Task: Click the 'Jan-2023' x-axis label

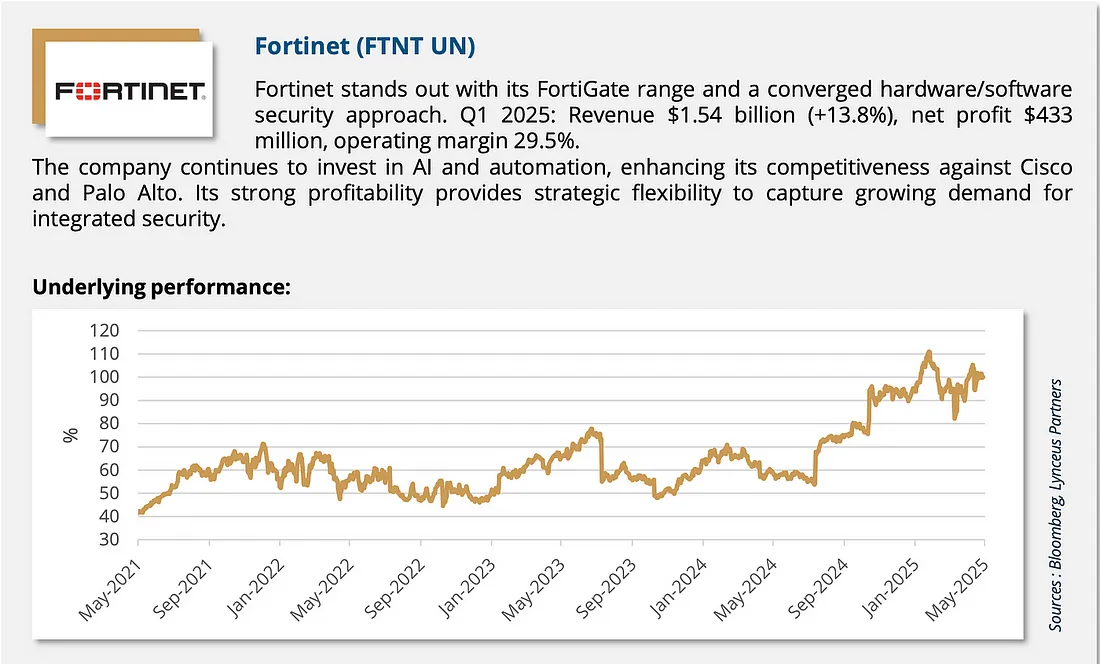Action: pyautogui.click(x=469, y=587)
